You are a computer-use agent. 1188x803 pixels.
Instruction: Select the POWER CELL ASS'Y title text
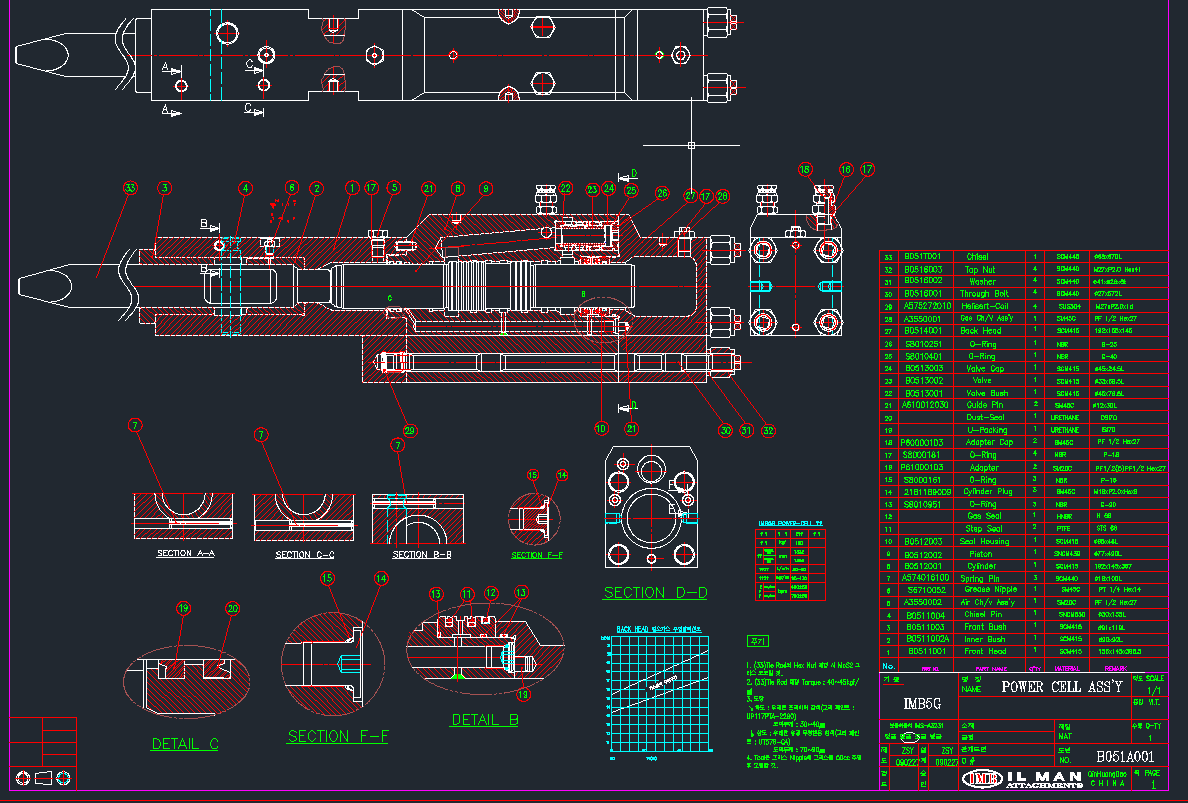[1061, 687]
